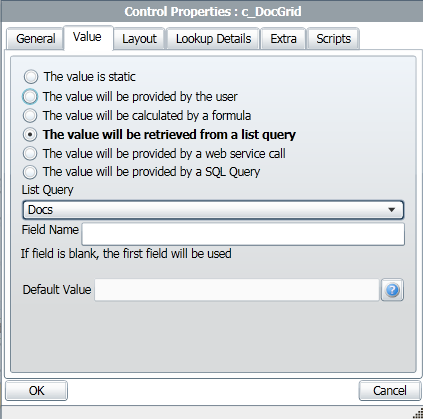Select 'The value is static' option
Image resolution: width=423 pixels, height=419 pixels.
31,77
